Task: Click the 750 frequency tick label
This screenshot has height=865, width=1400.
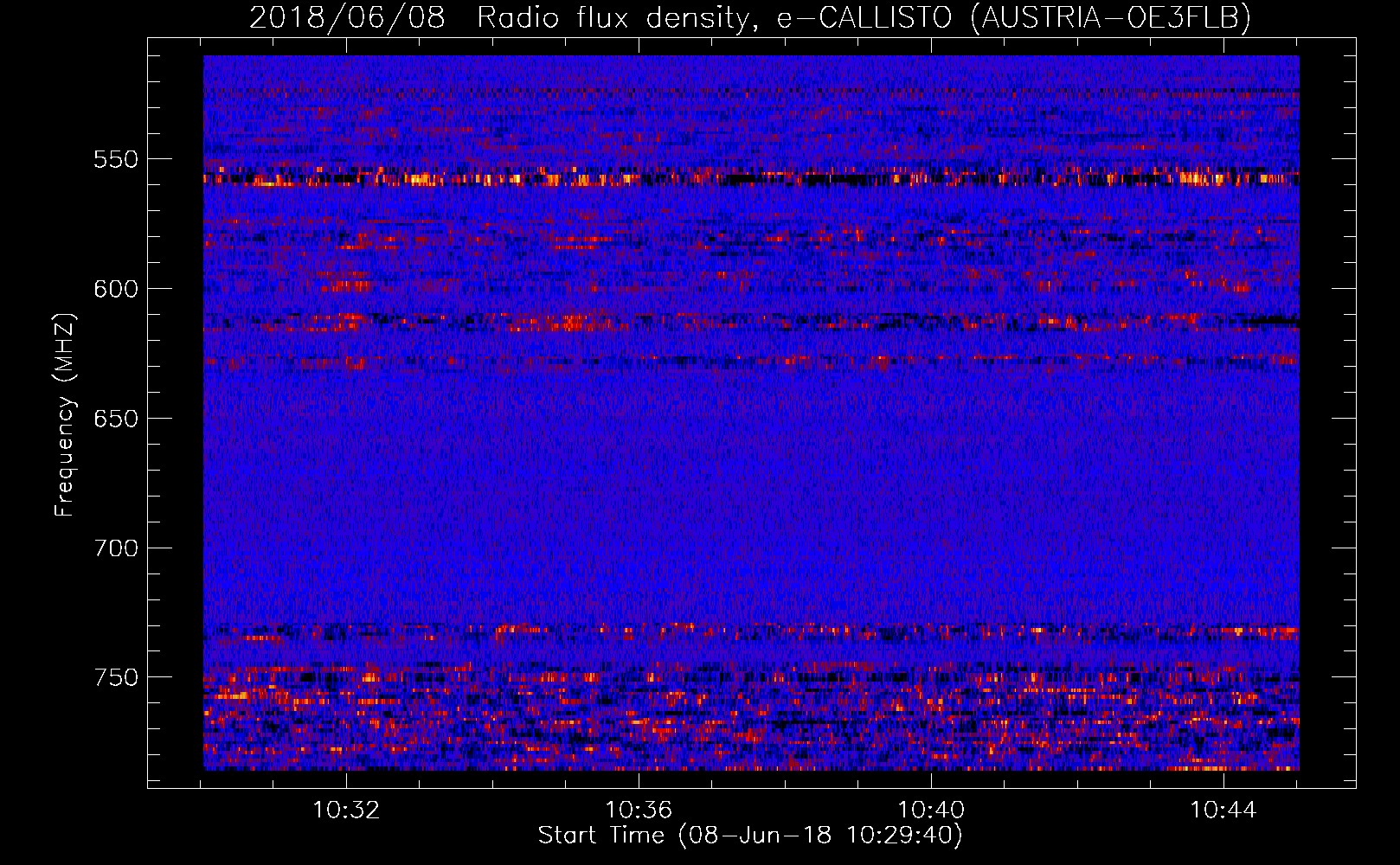Action: 116,677
